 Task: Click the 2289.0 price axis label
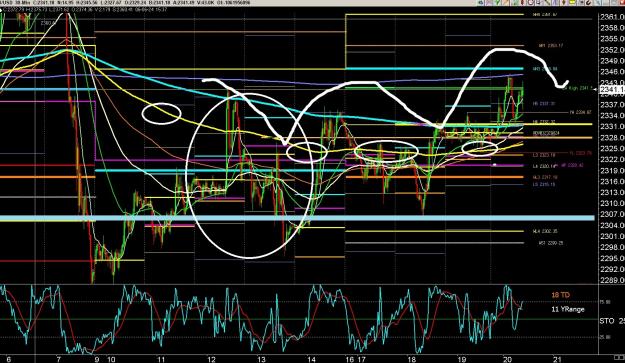point(613,281)
